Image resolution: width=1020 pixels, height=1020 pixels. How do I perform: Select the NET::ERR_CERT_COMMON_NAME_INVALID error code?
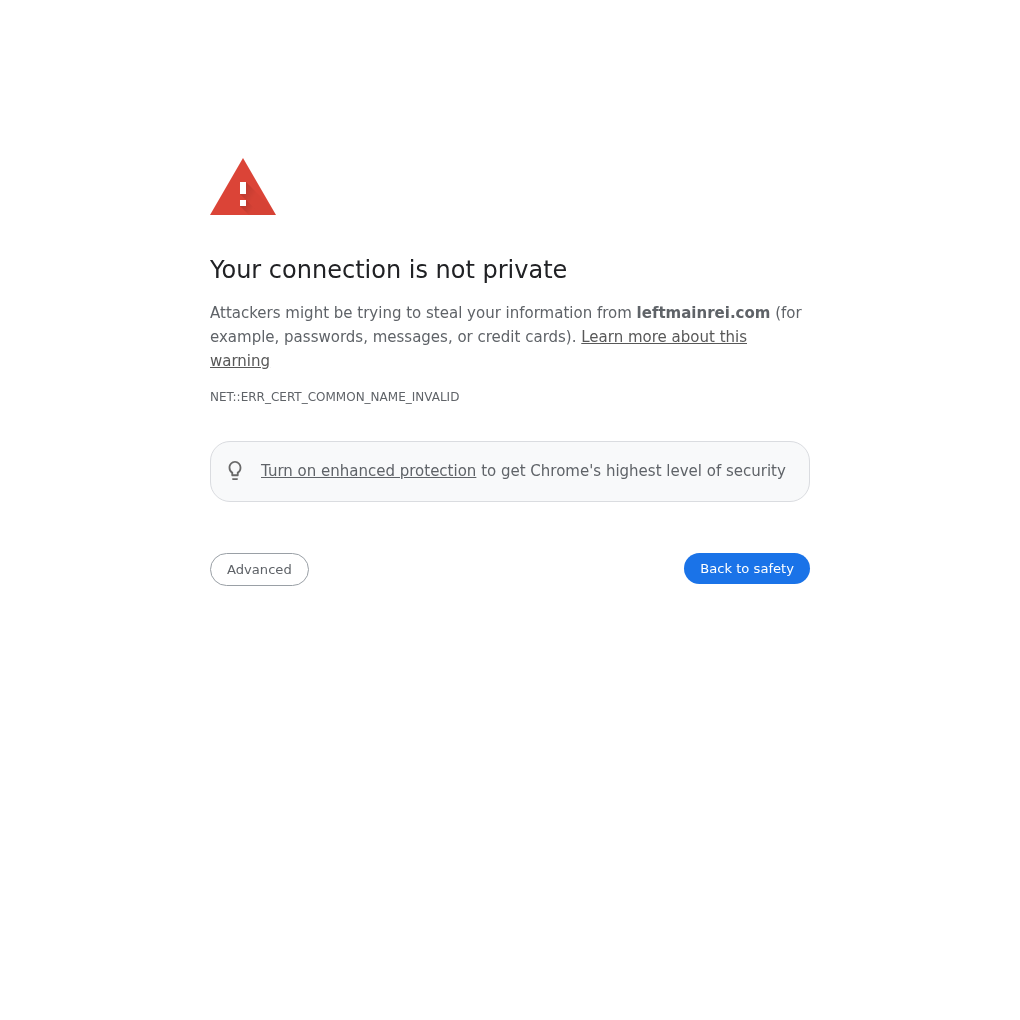point(334,397)
